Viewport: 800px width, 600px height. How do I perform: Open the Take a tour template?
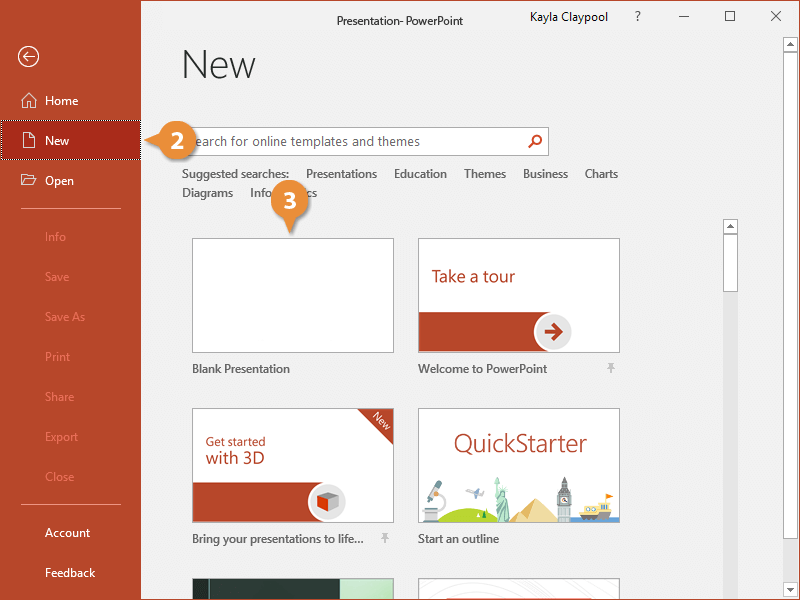tap(518, 295)
